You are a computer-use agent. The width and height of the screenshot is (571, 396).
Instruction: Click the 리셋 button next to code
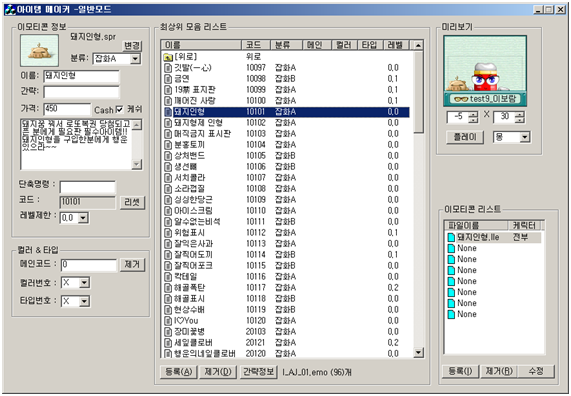pos(132,203)
